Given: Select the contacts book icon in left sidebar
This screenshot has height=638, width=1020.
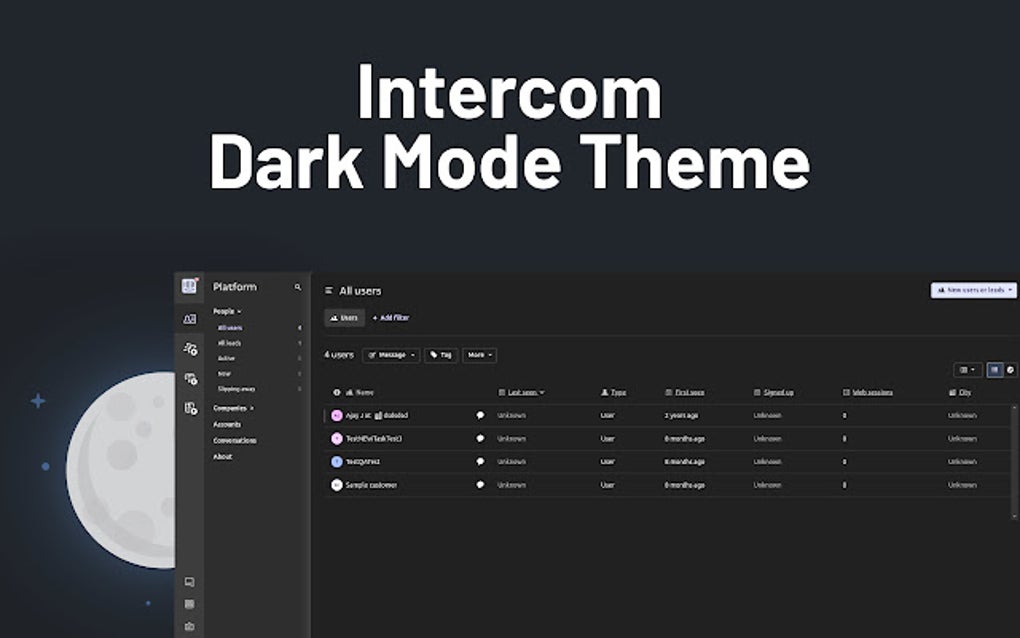Looking at the screenshot, I should [189, 318].
